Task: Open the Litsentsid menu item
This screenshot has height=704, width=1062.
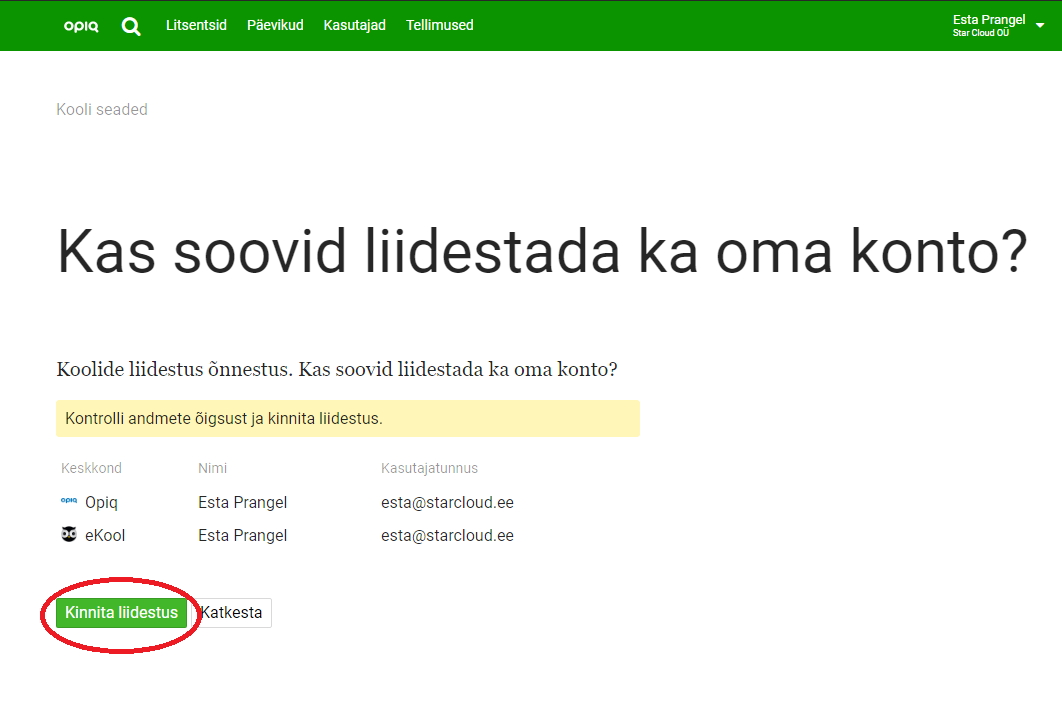Action: click(196, 25)
